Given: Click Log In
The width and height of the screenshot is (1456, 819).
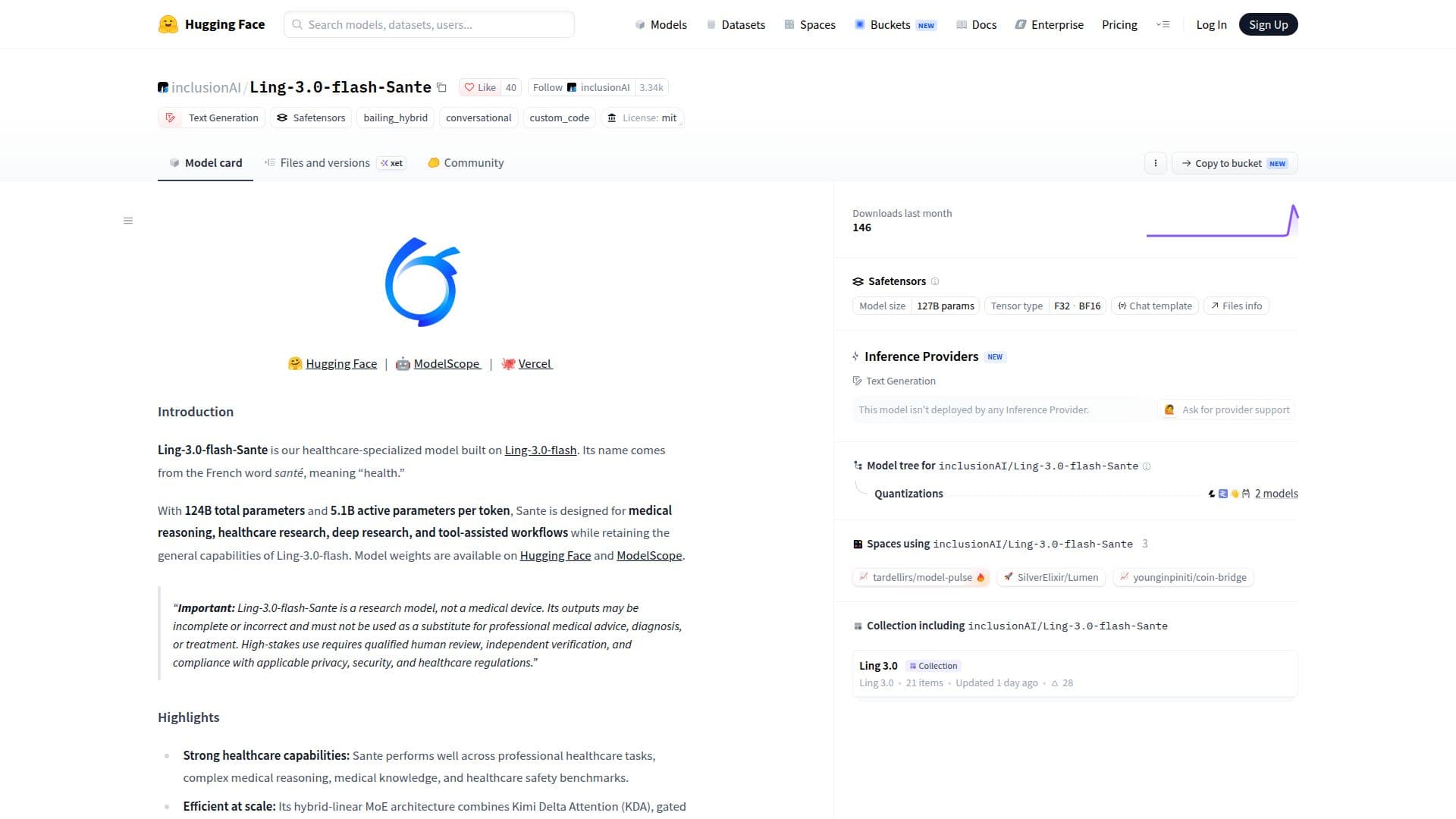Looking at the screenshot, I should coord(1211,24).
